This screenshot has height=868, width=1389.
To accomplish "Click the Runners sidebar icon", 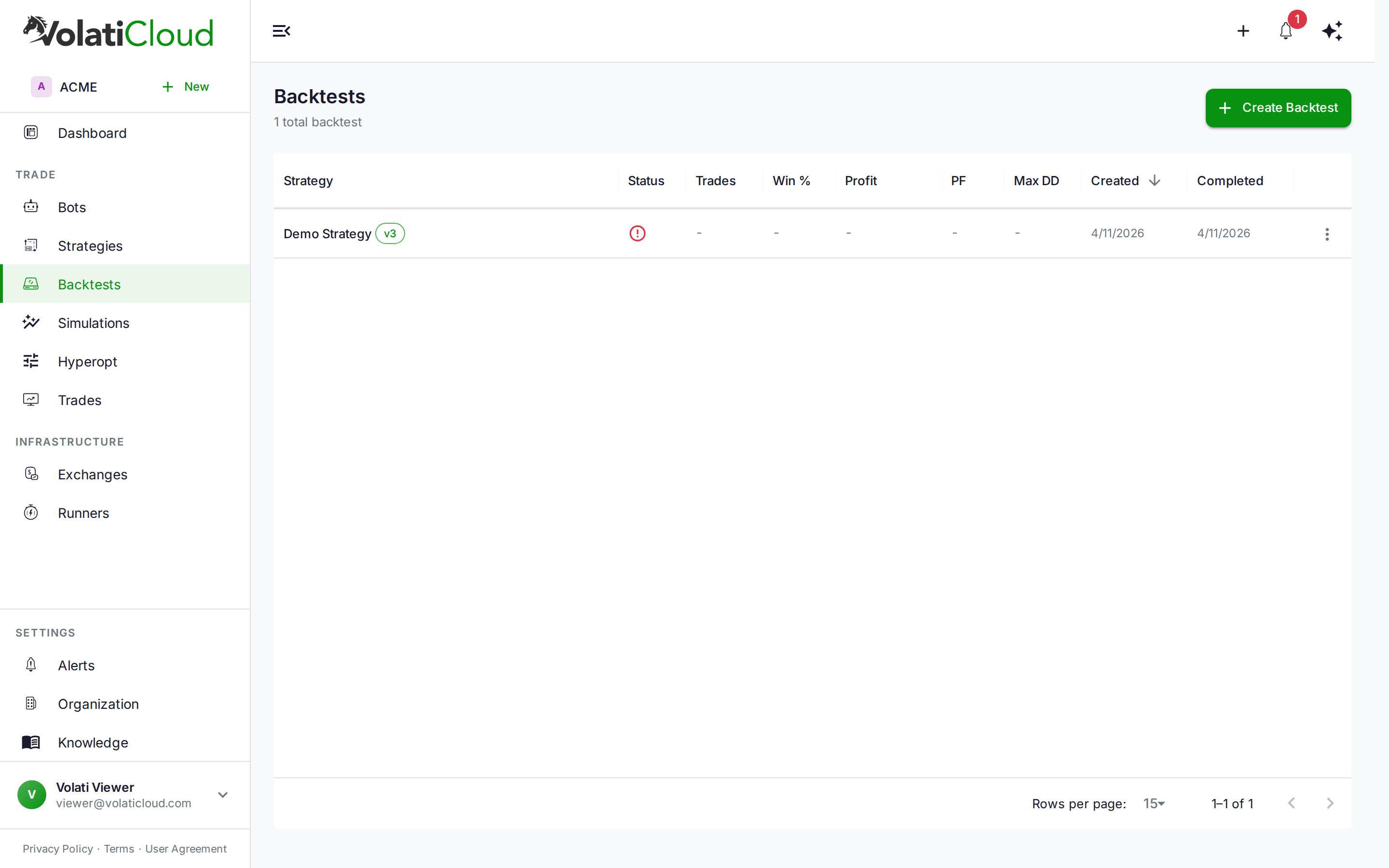I will click(31, 512).
